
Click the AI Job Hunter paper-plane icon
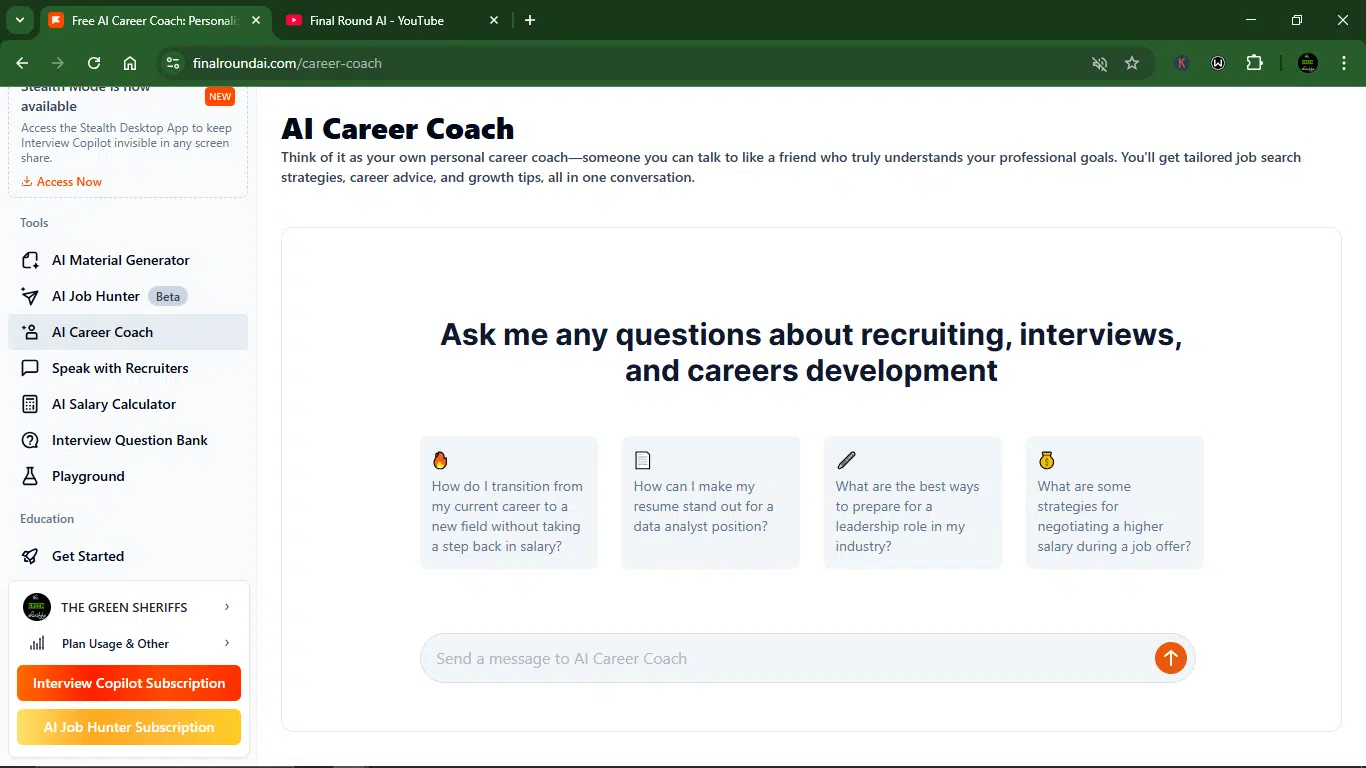(x=30, y=296)
